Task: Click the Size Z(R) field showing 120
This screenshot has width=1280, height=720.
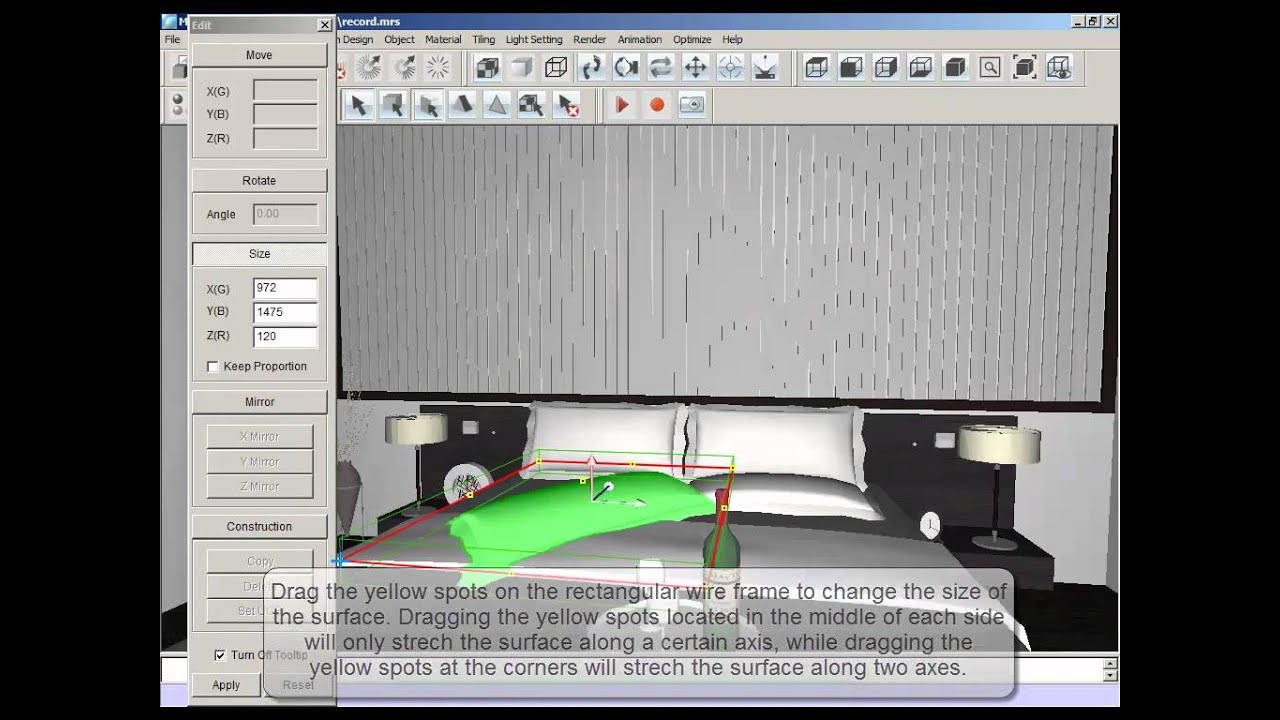Action: pyautogui.click(x=285, y=337)
